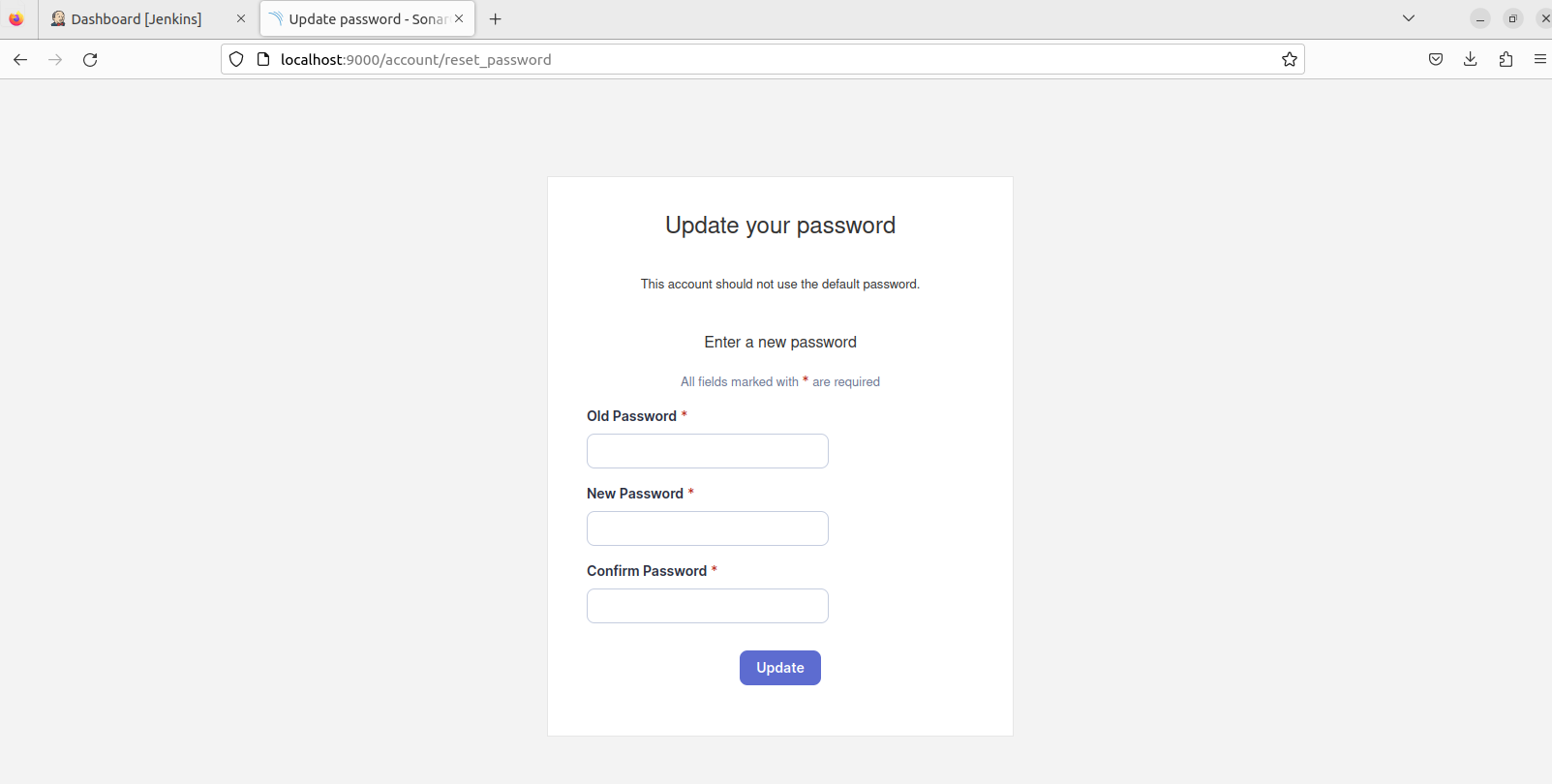The height and width of the screenshot is (784, 1552).
Task: Click the Update button
Action: click(780, 668)
